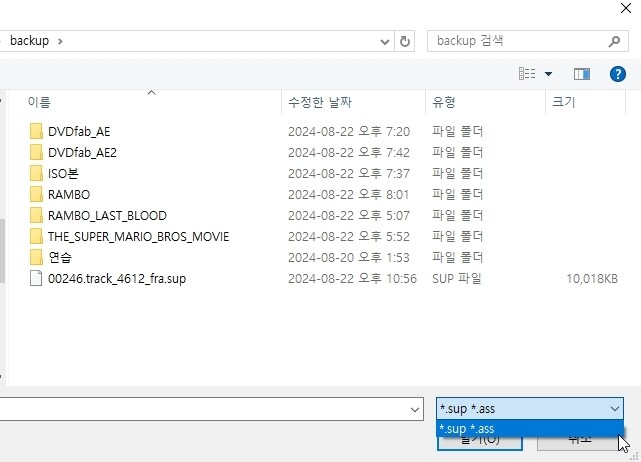This screenshot has width=641, height=462.
Task: Open the help question mark icon
Action: click(618, 74)
